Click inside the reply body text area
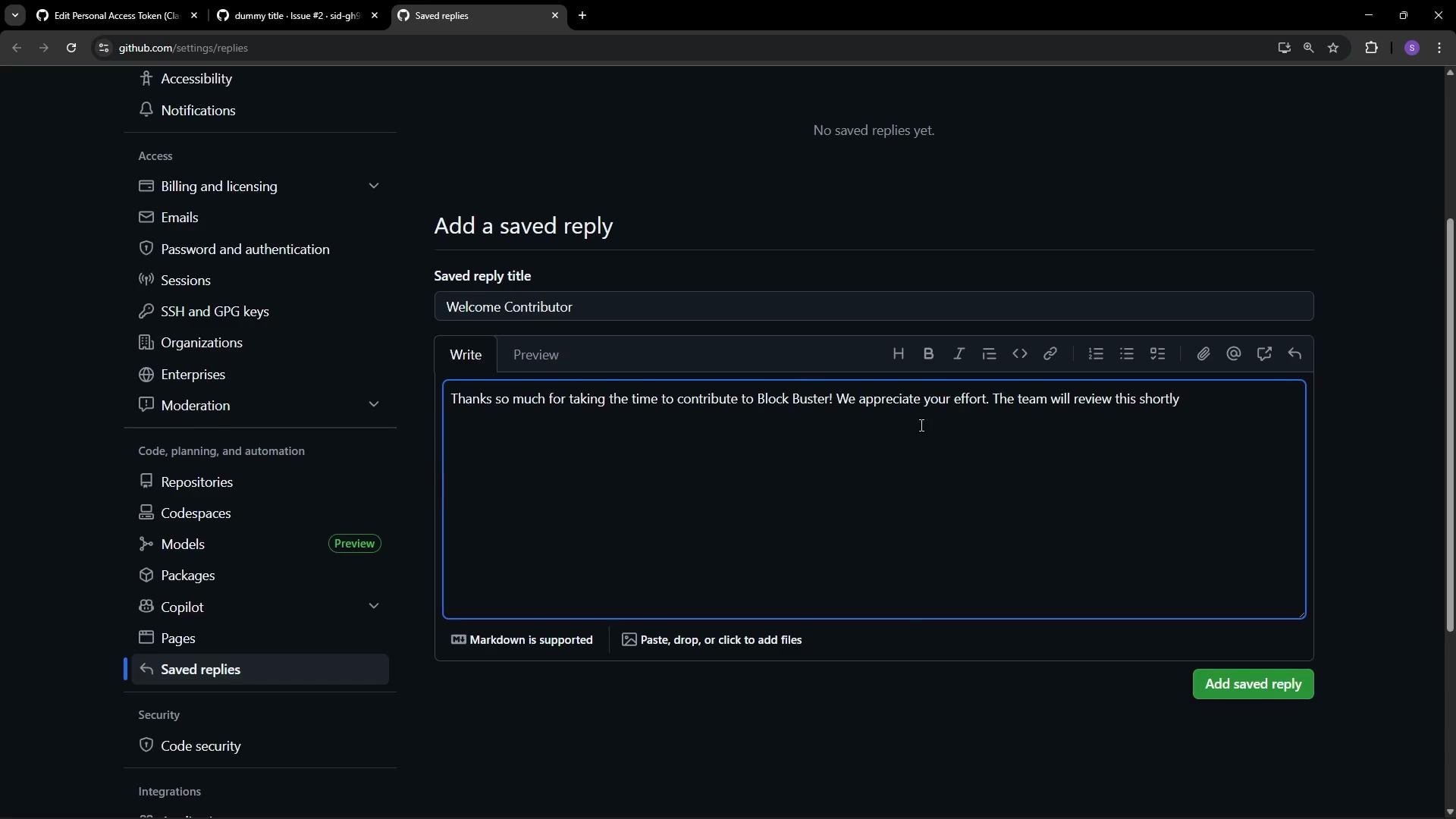 pos(874,500)
